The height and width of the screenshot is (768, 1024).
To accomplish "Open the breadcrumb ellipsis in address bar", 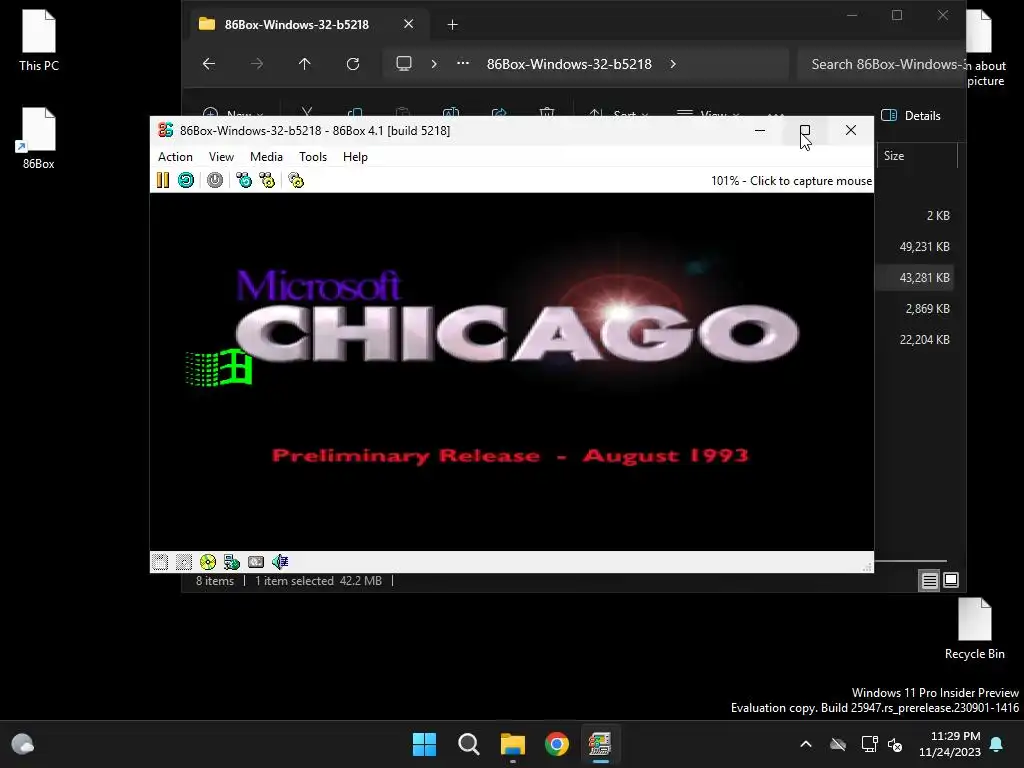I will (x=462, y=64).
